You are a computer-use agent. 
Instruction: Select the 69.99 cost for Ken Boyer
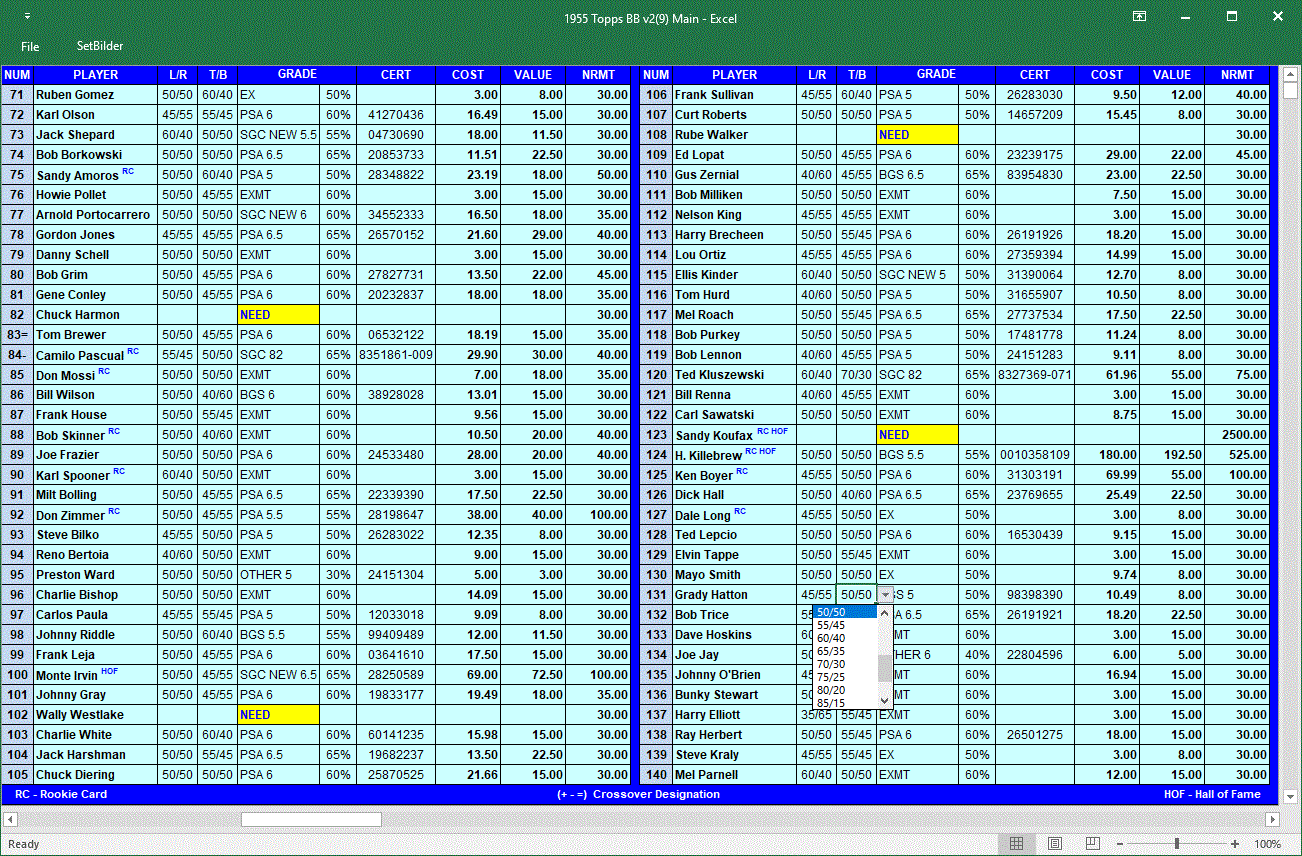coord(1107,475)
